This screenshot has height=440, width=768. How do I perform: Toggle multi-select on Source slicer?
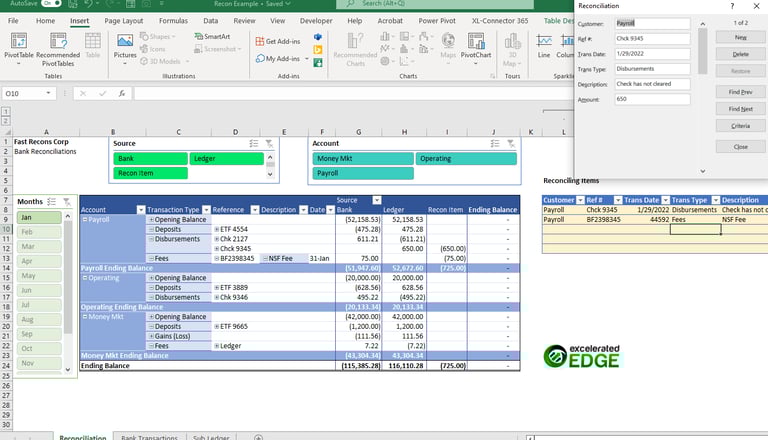(x=253, y=144)
